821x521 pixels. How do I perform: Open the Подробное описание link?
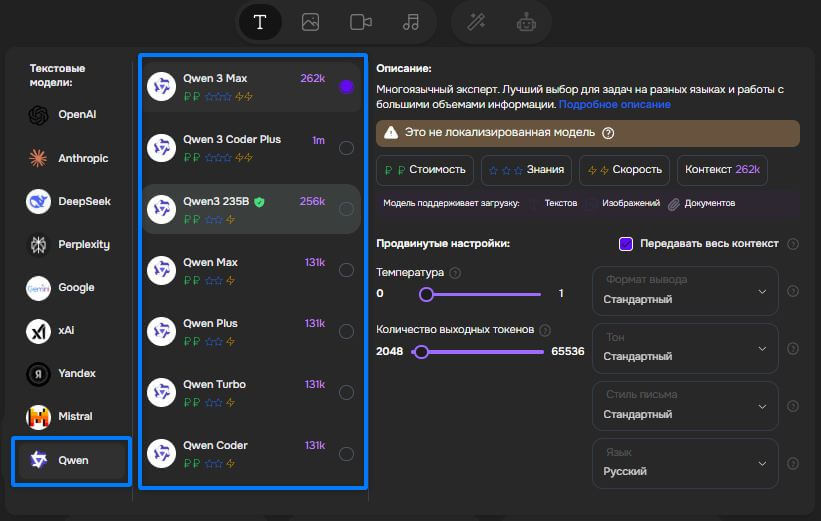pyautogui.click(x=615, y=104)
